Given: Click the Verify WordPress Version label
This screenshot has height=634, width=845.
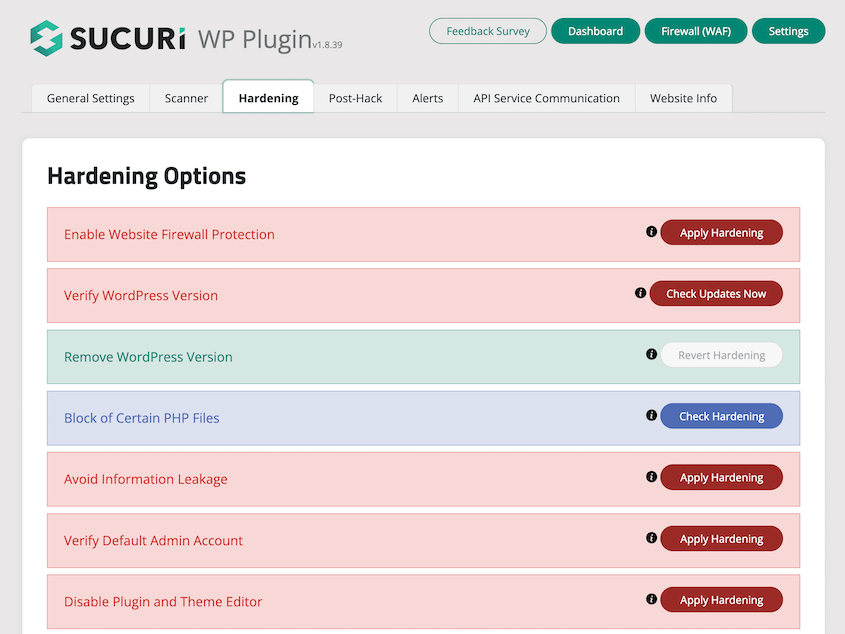Looking at the screenshot, I should [x=141, y=296].
